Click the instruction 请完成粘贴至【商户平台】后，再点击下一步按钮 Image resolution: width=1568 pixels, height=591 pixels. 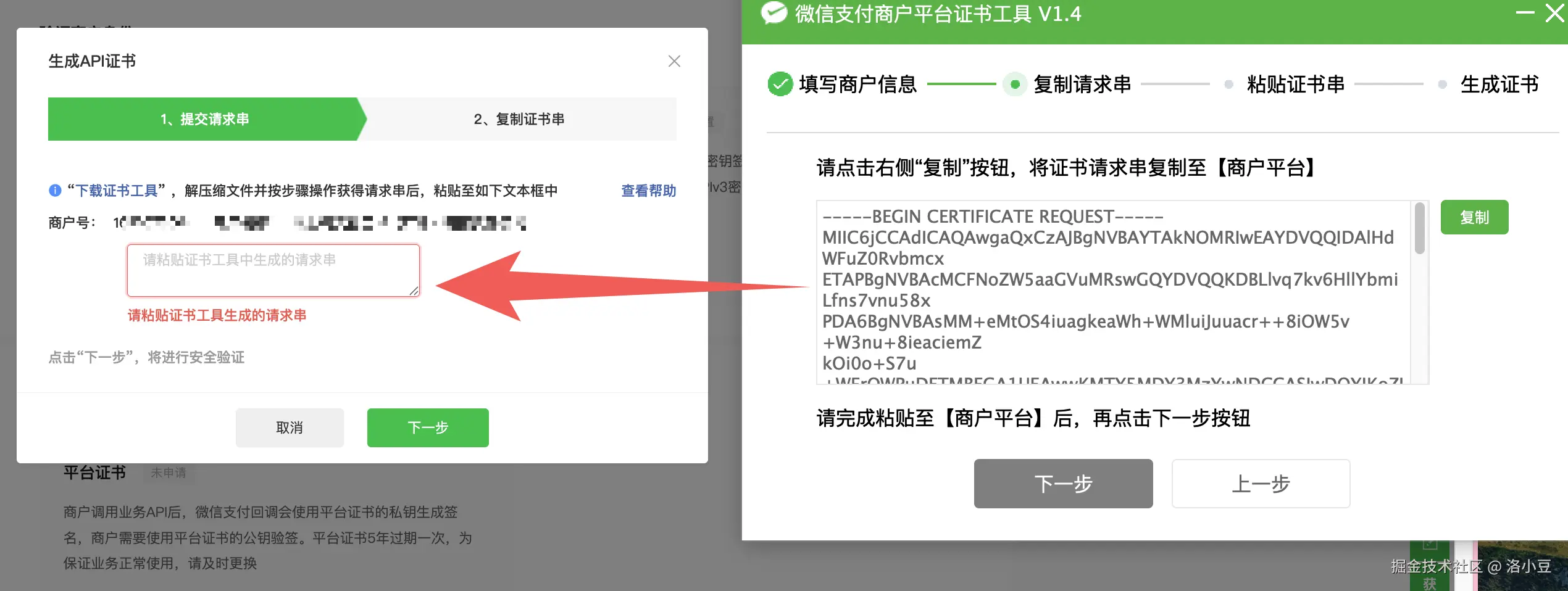tap(1033, 418)
